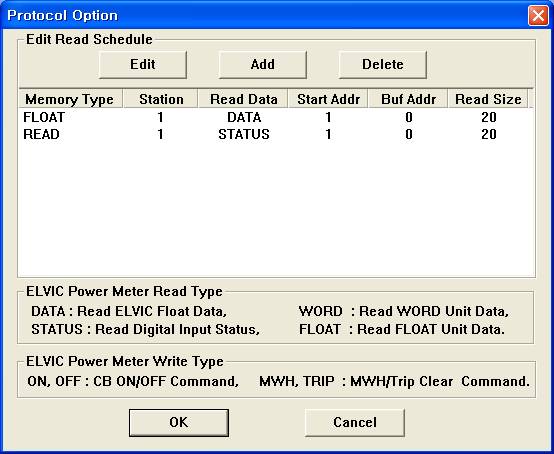The width and height of the screenshot is (554, 454).
Task: Click Read Size 20 in FLOAT row
Action: [489, 117]
